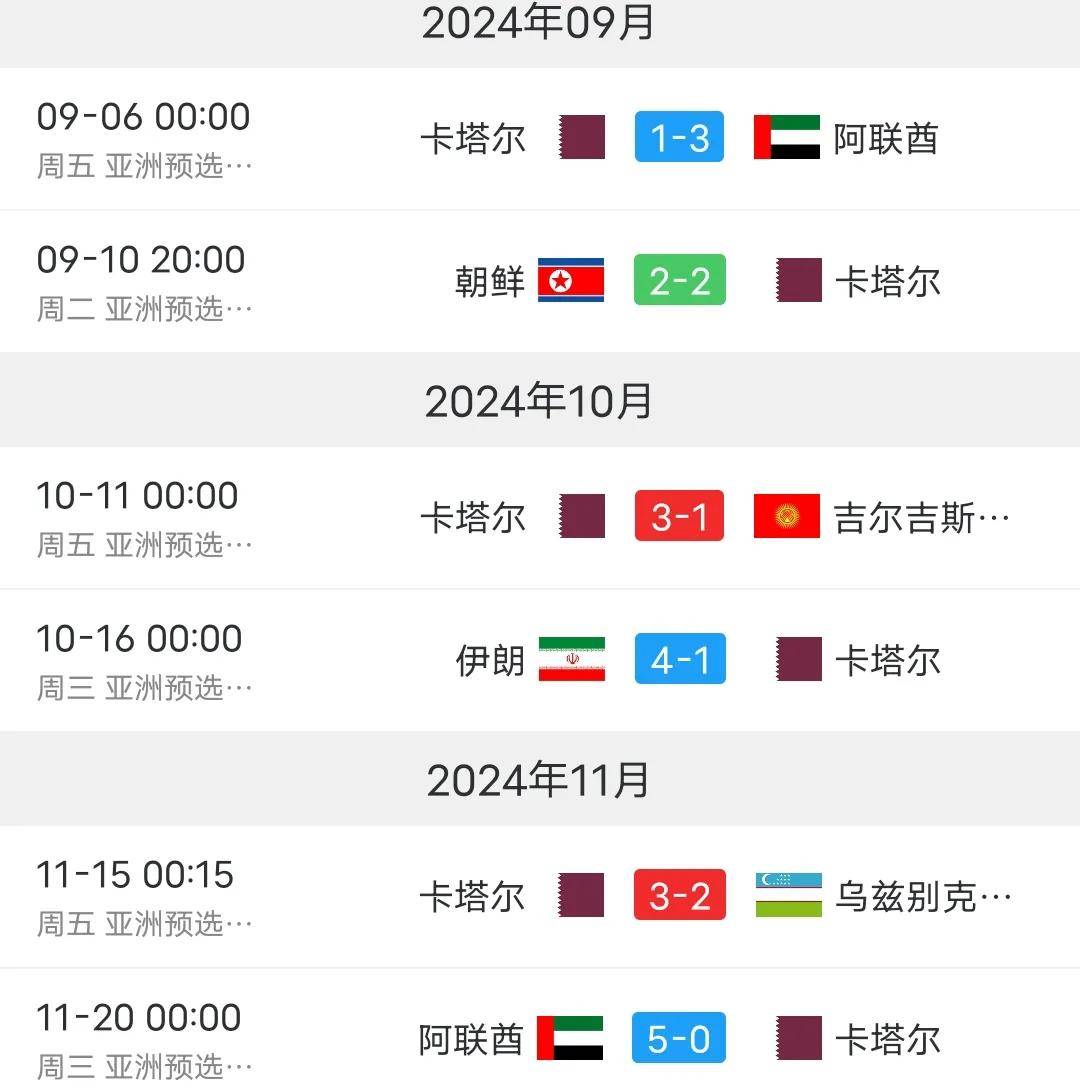Screen dimensions: 1080x1090
Task: Tap the UAE flag beside the 1-3 score
Action: pyautogui.click(x=787, y=138)
